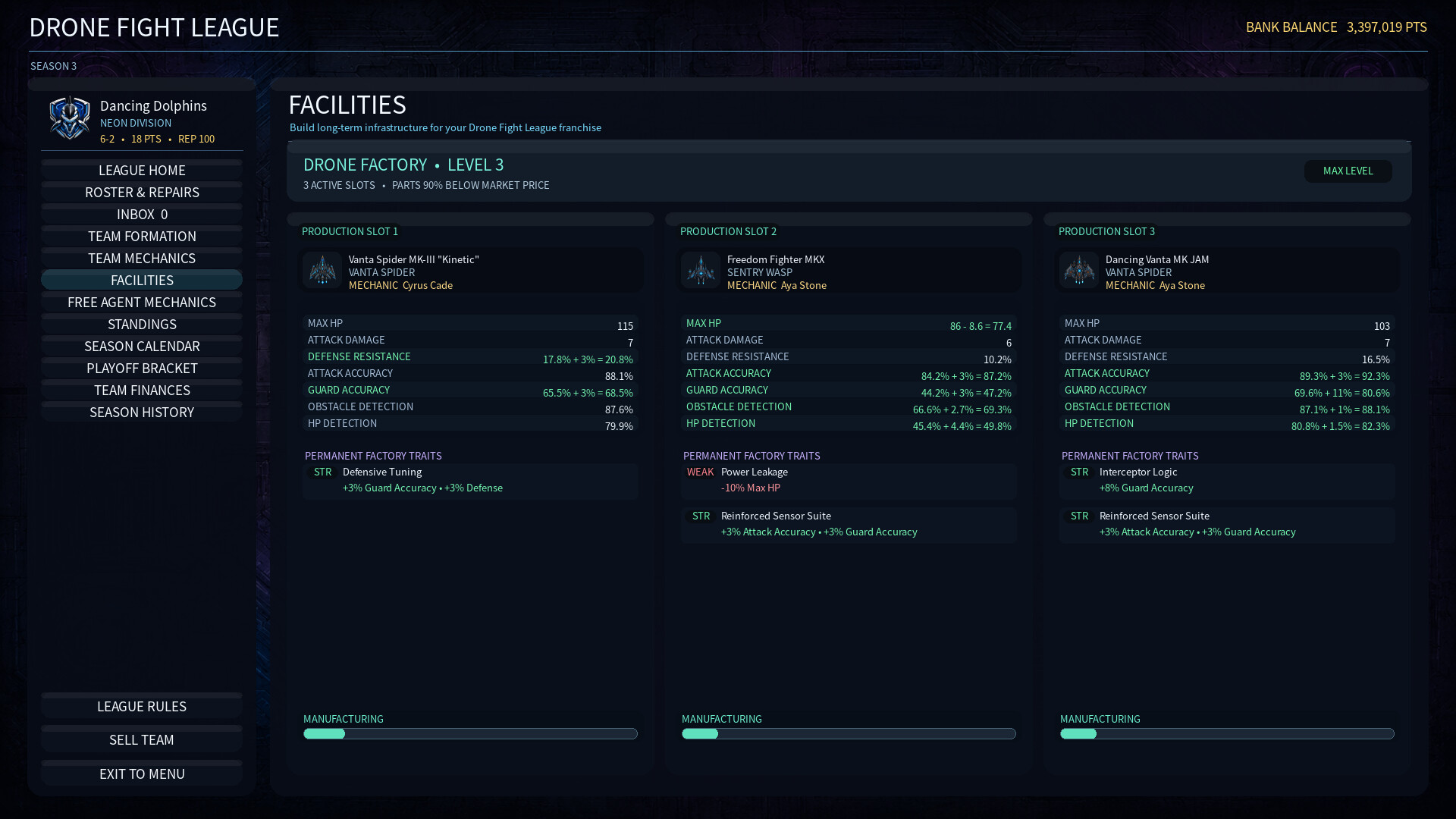Click the Freedom Fighter MKX name
The width and height of the screenshot is (1456, 819).
coord(776,259)
